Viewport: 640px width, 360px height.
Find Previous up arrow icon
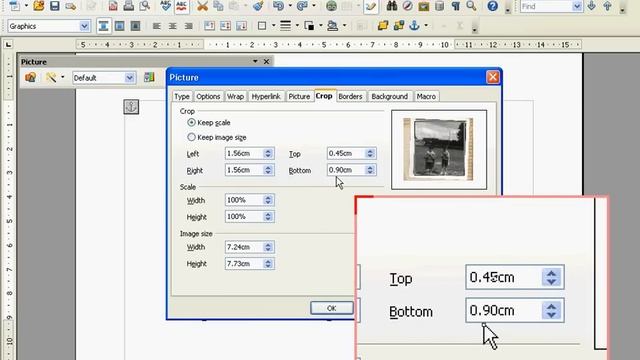point(607,6)
